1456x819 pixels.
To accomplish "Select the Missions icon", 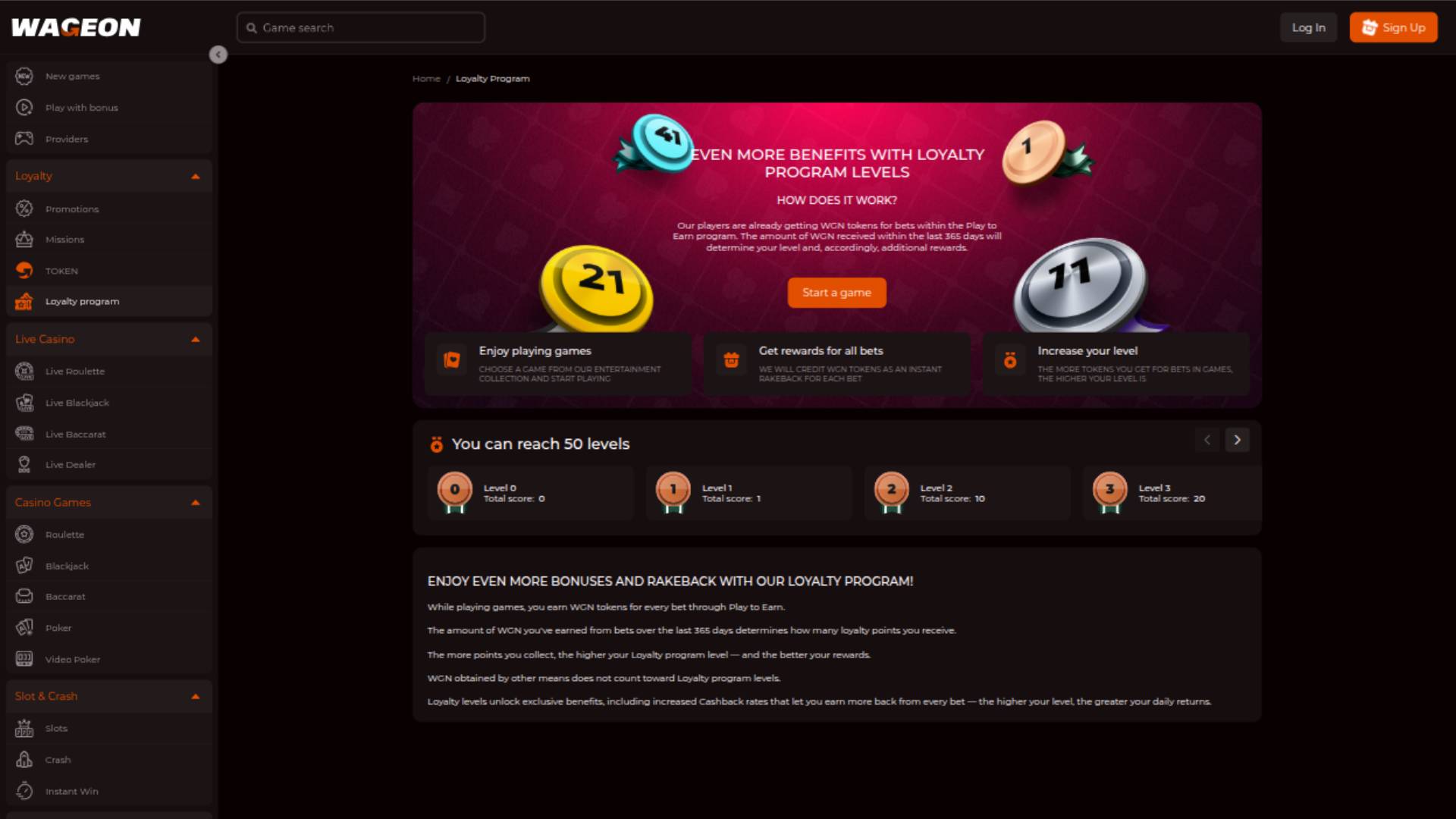I will 24,239.
